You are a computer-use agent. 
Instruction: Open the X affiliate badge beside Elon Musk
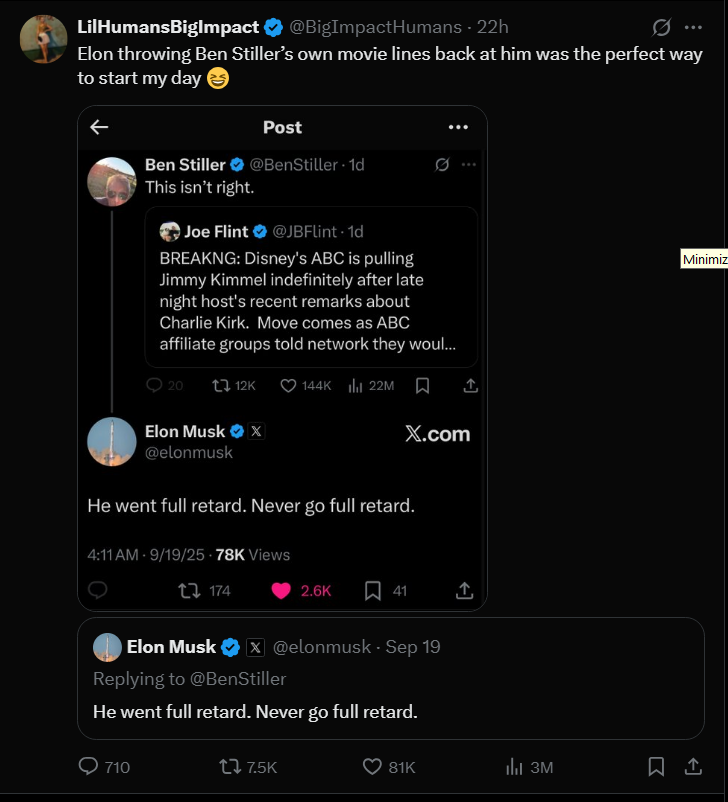[255, 647]
